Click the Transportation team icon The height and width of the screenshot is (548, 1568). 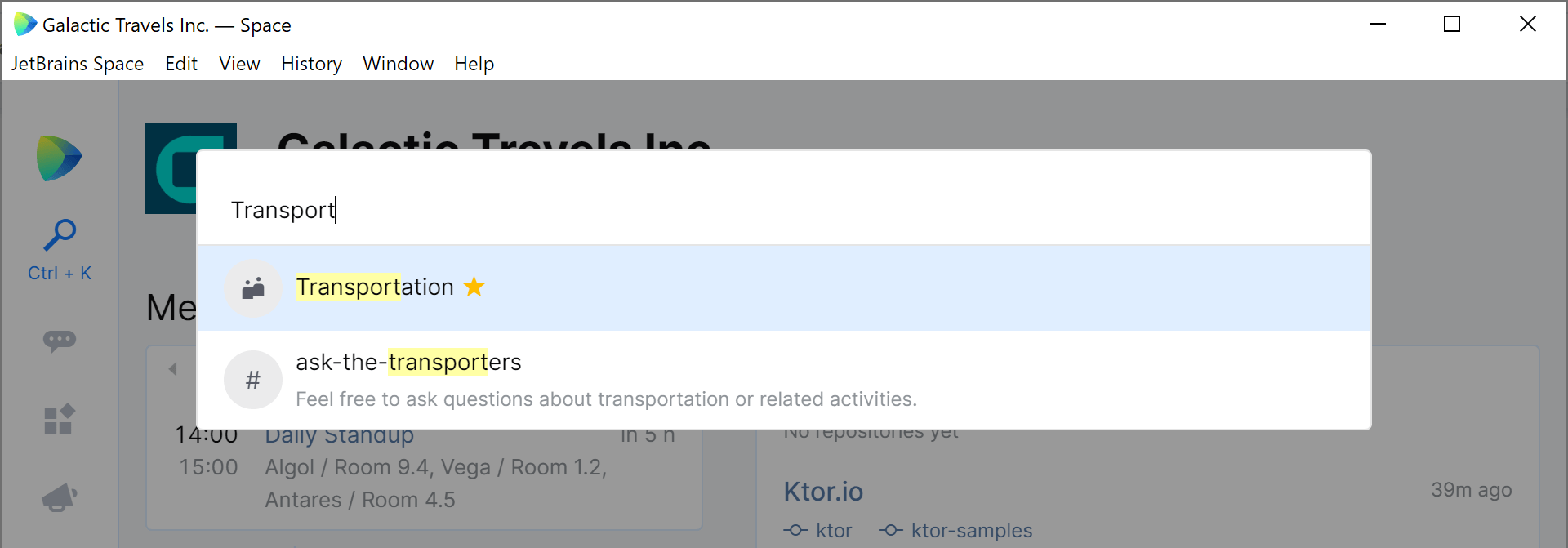point(253,288)
